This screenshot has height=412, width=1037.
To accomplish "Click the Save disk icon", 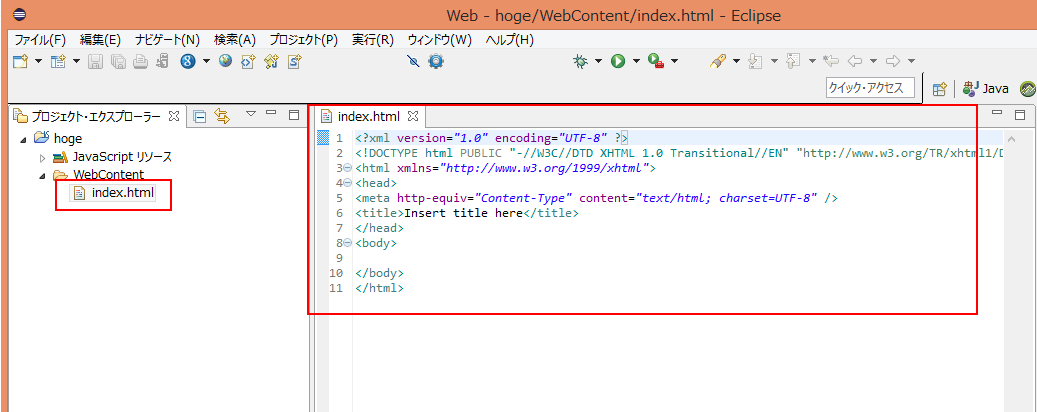I will (96, 62).
